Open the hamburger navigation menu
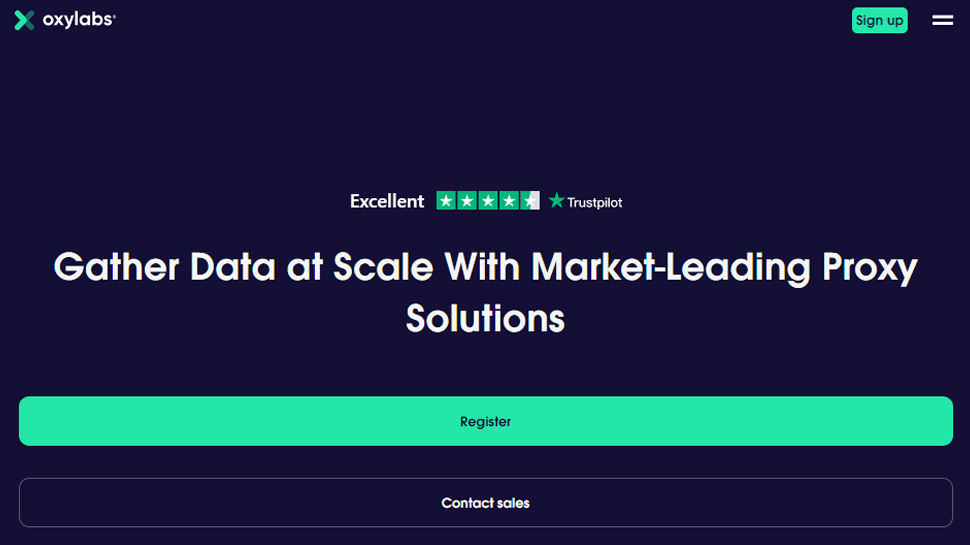This screenshot has height=545, width=970. [x=942, y=20]
